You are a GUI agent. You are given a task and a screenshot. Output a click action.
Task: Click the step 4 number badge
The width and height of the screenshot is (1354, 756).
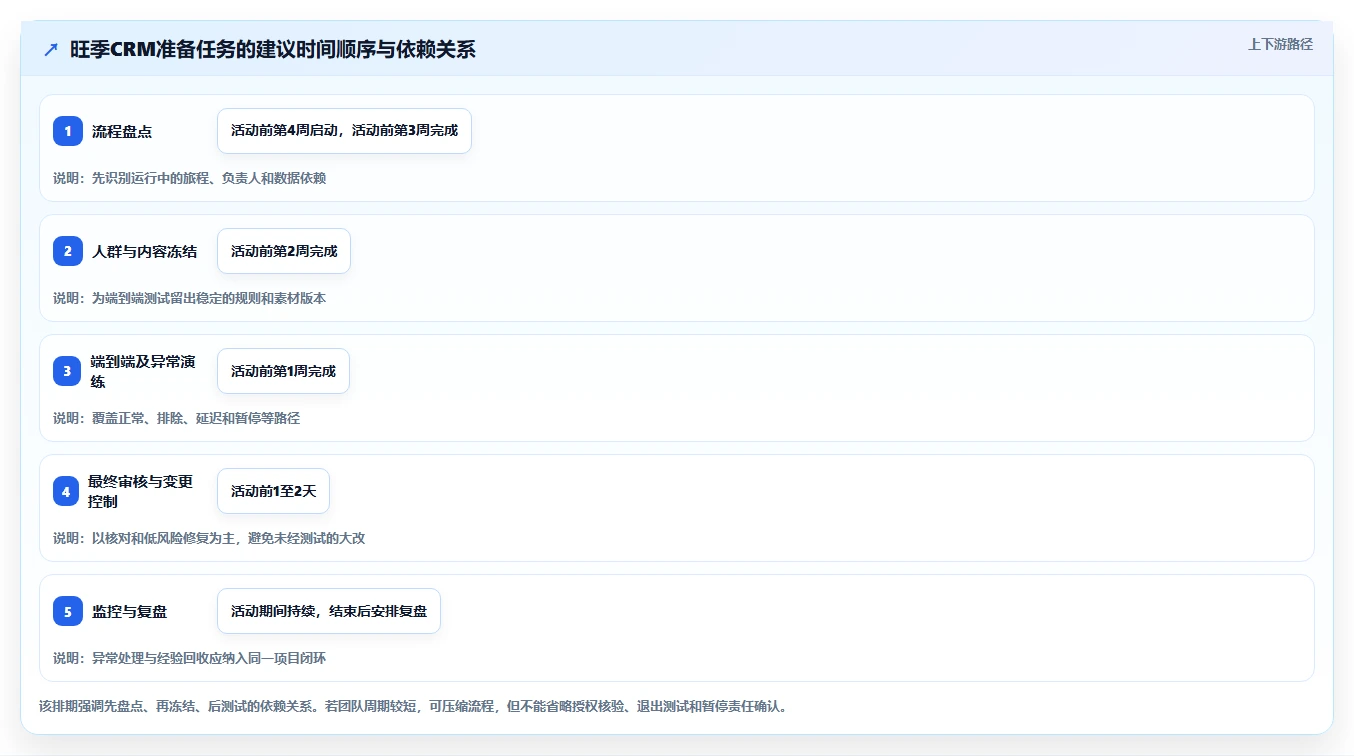[x=68, y=491]
